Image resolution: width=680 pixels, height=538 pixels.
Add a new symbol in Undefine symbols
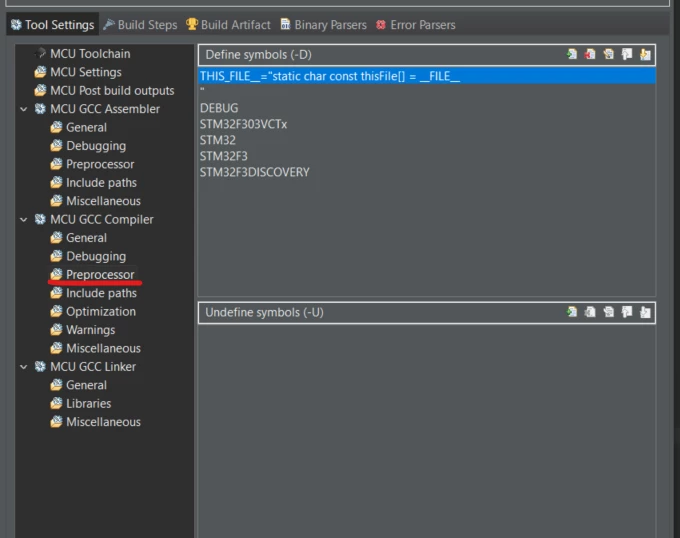click(x=572, y=312)
